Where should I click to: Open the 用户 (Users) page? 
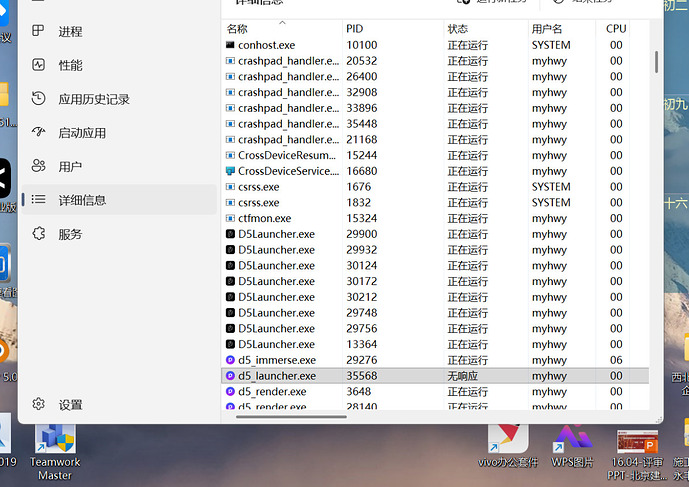(119, 167)
